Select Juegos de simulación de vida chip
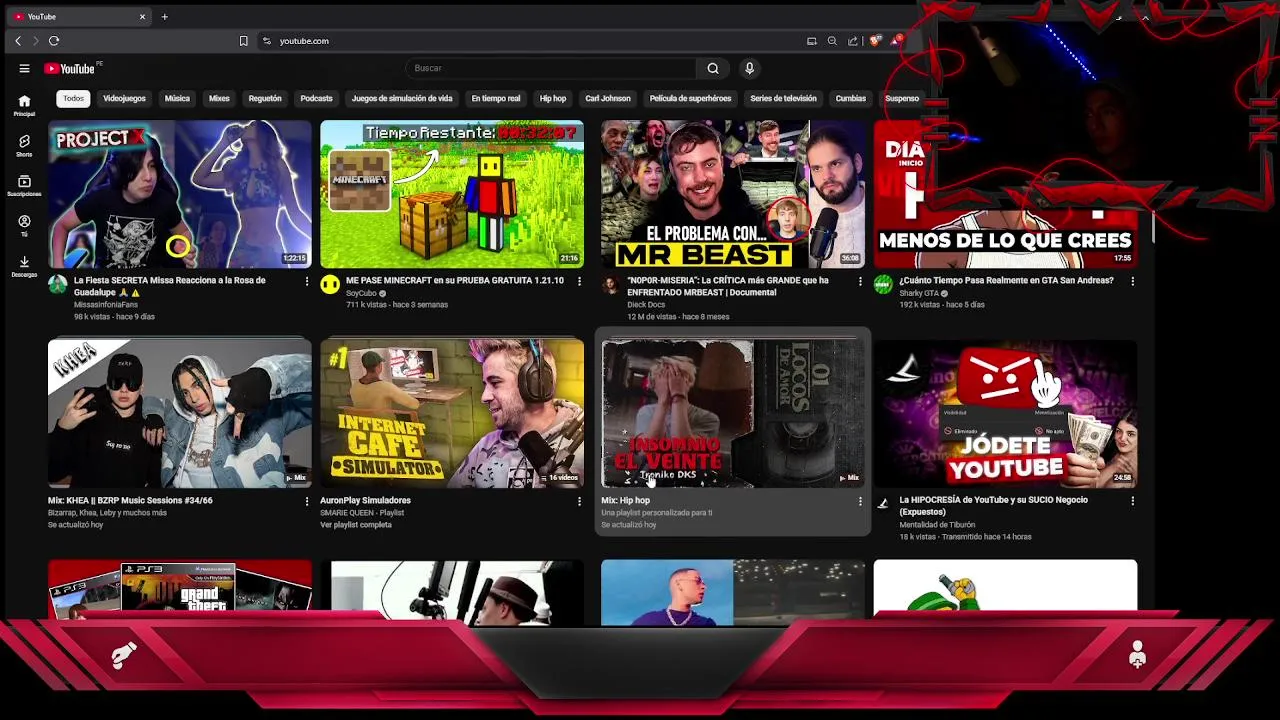The image size is (1280, 720). tap(402, 98)
